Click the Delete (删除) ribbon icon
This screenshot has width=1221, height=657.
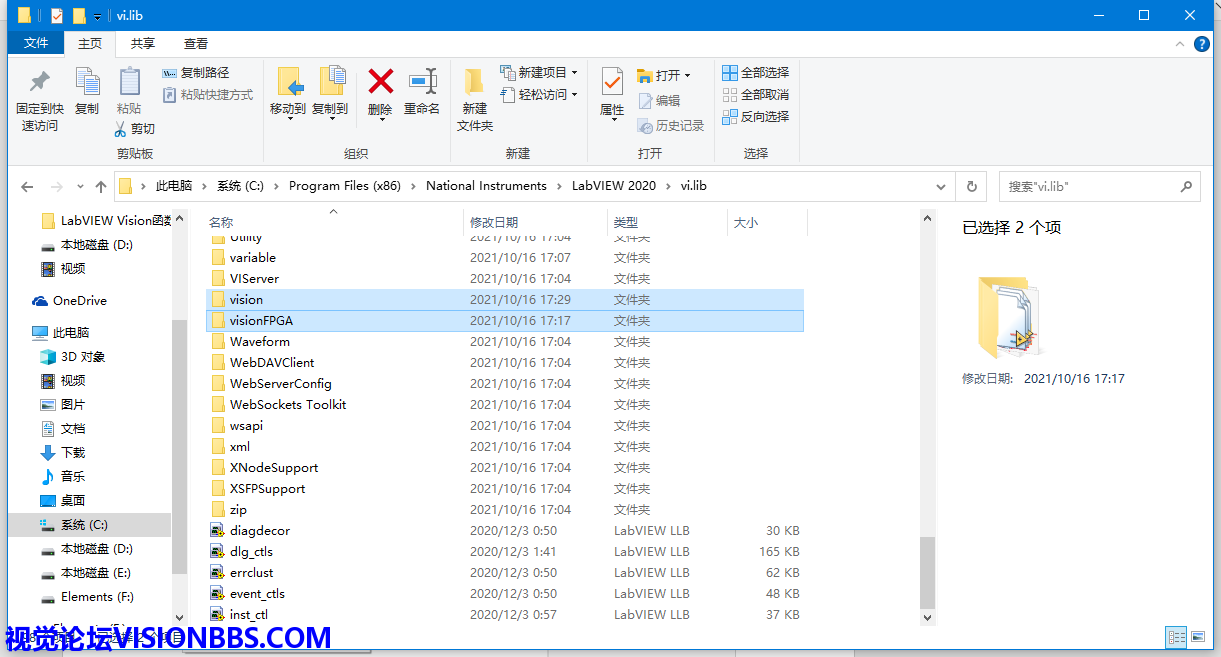pyautogui.click(x=380, y=92)
